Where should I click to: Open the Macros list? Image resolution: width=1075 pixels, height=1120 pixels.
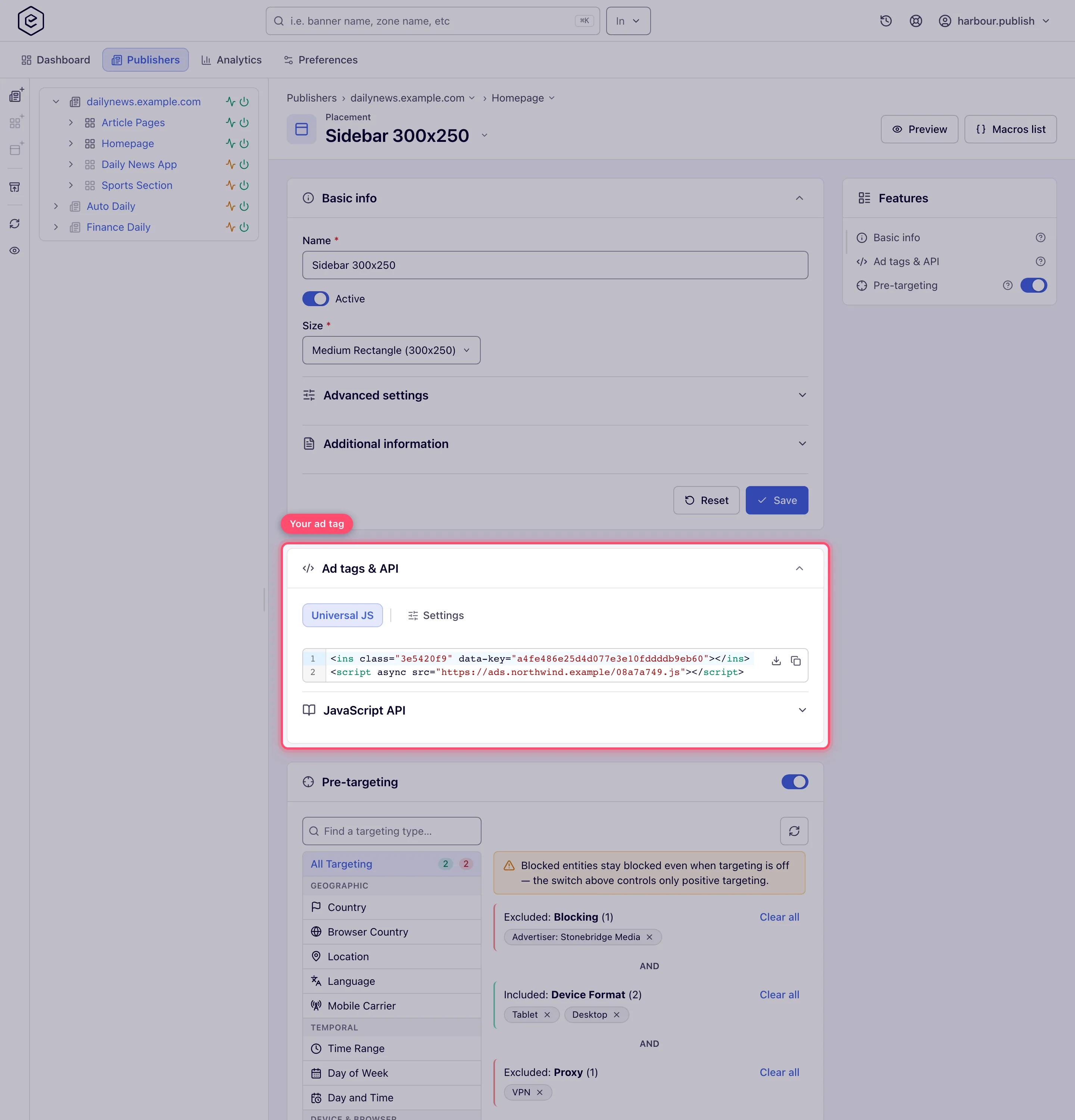coord(1010,130)
